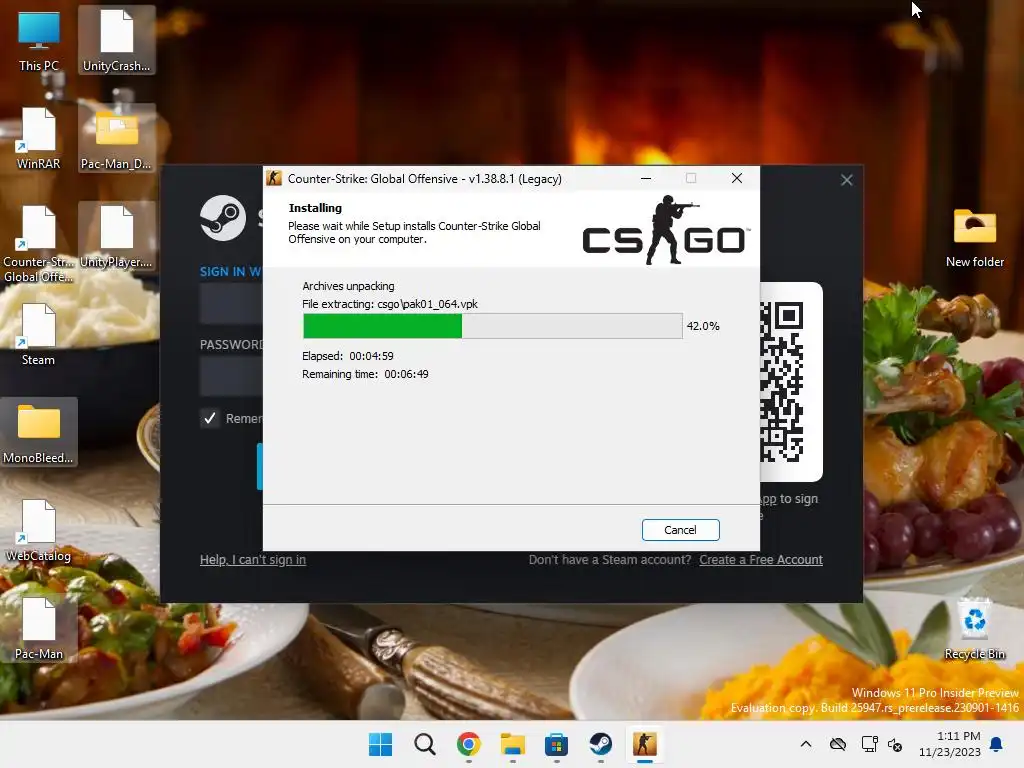Viewport: 1024px width, 768px height.
Task: Minimize the CS:GO installer window
Action: (x=645, y=178)
